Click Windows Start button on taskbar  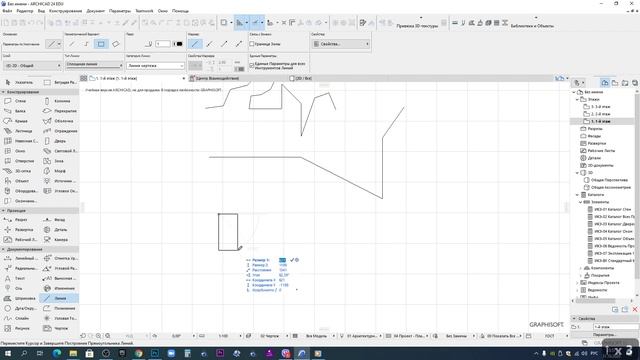(x=7, y=353)
